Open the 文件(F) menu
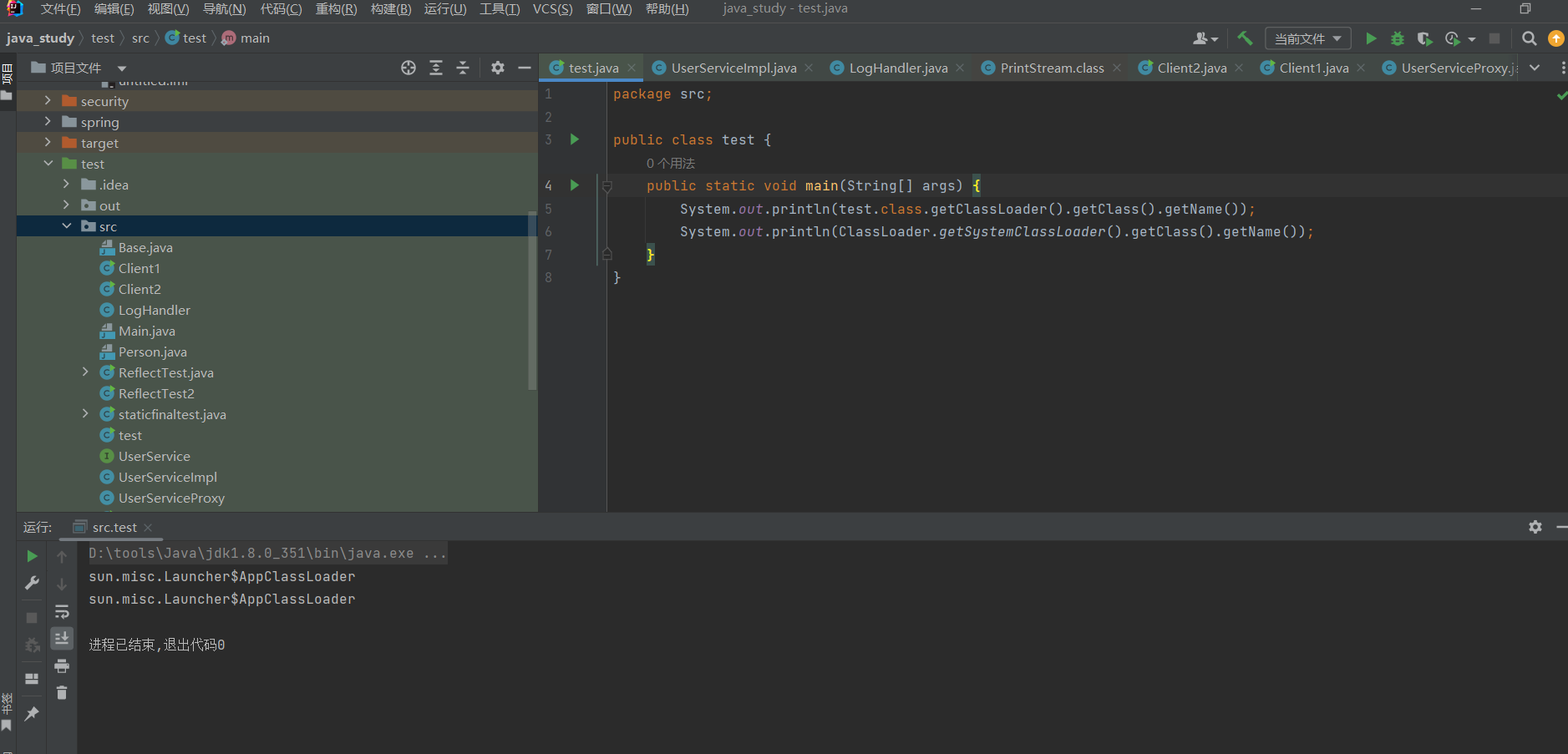Viewport: 1568px width, 754px height. pos(60,9)
